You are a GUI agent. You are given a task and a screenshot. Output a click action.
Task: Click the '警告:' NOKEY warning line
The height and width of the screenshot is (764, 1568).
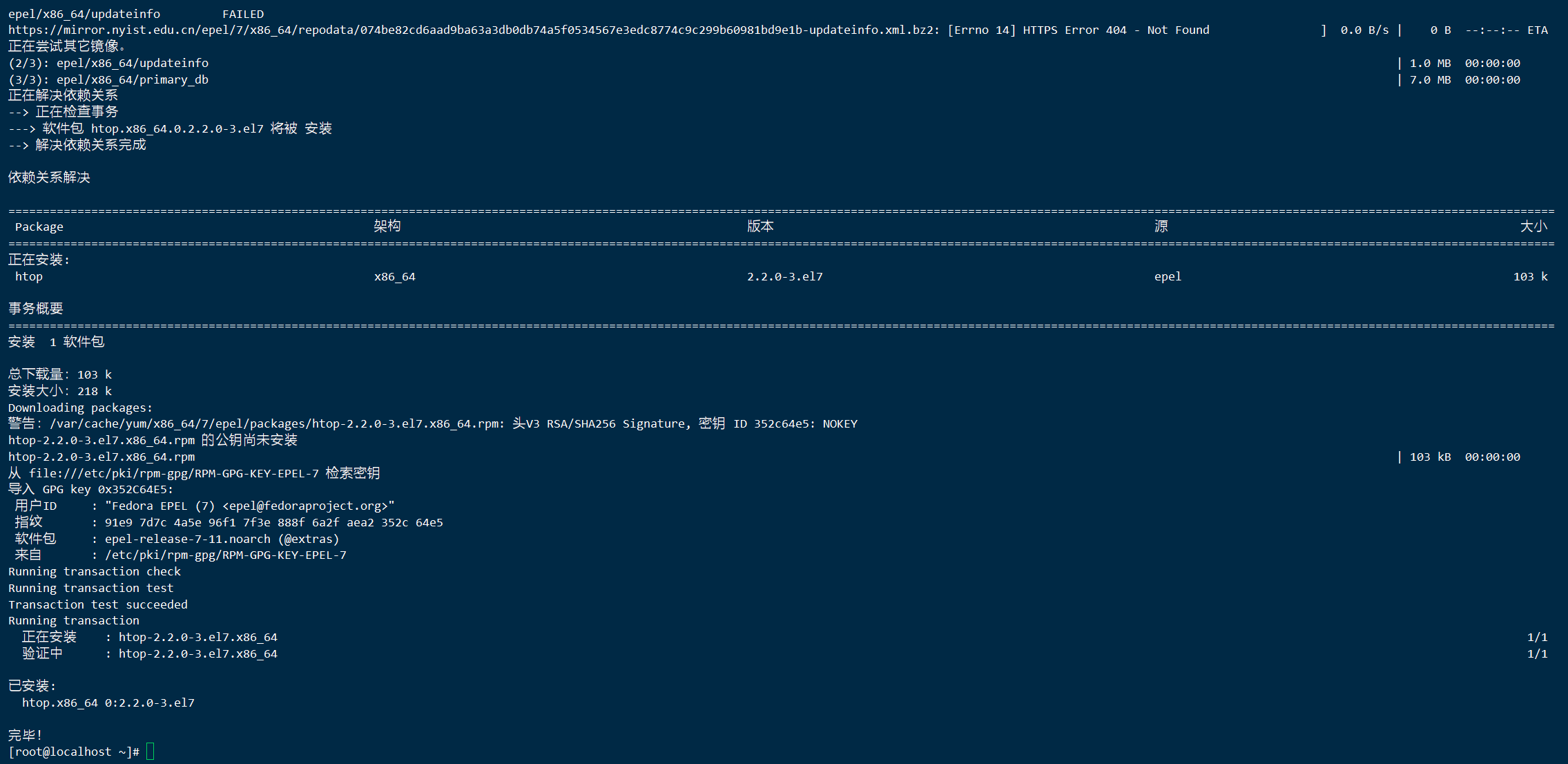433,423
